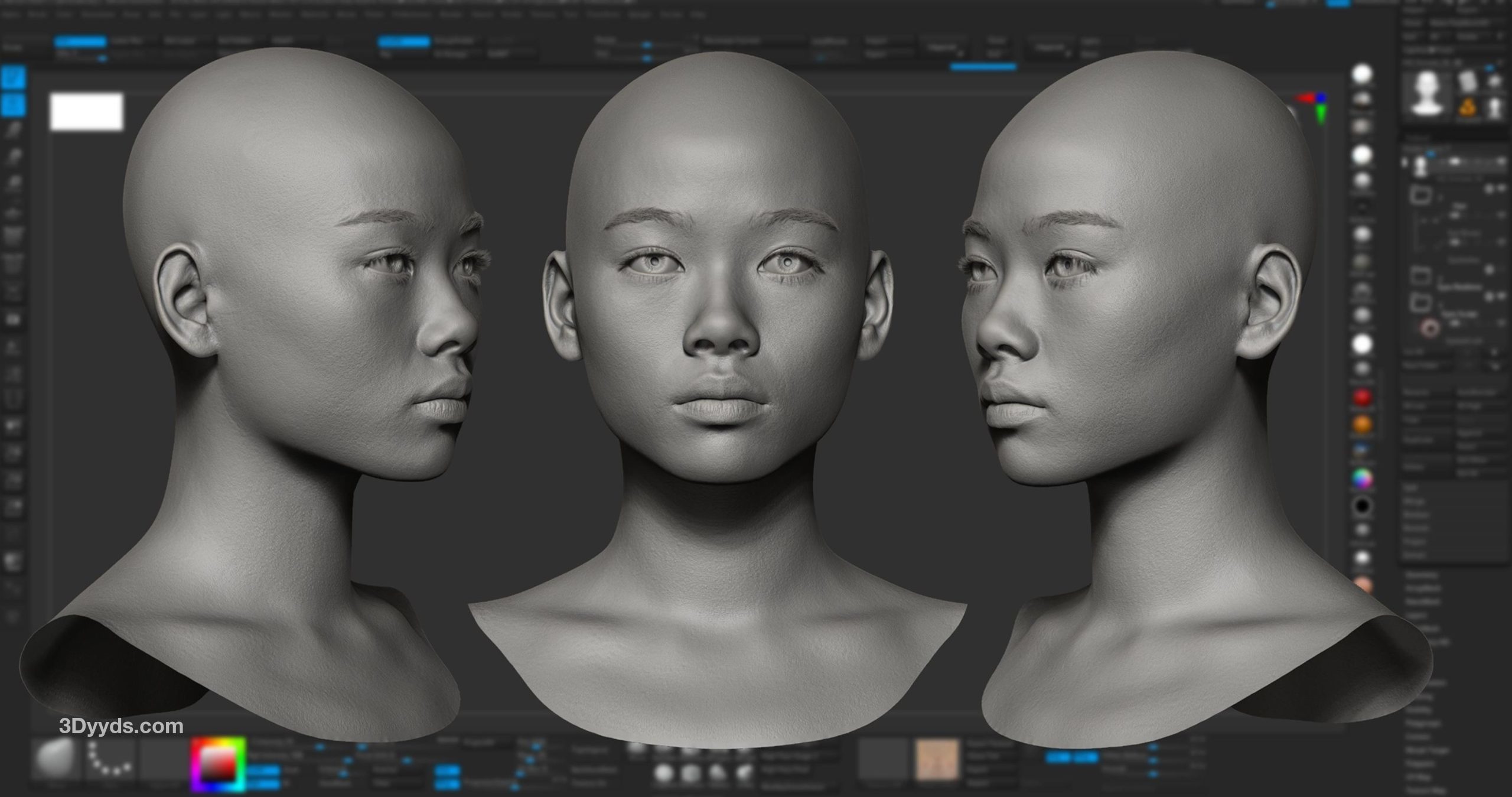
Task: Expand the Texture Map section
Action: 1425,790
